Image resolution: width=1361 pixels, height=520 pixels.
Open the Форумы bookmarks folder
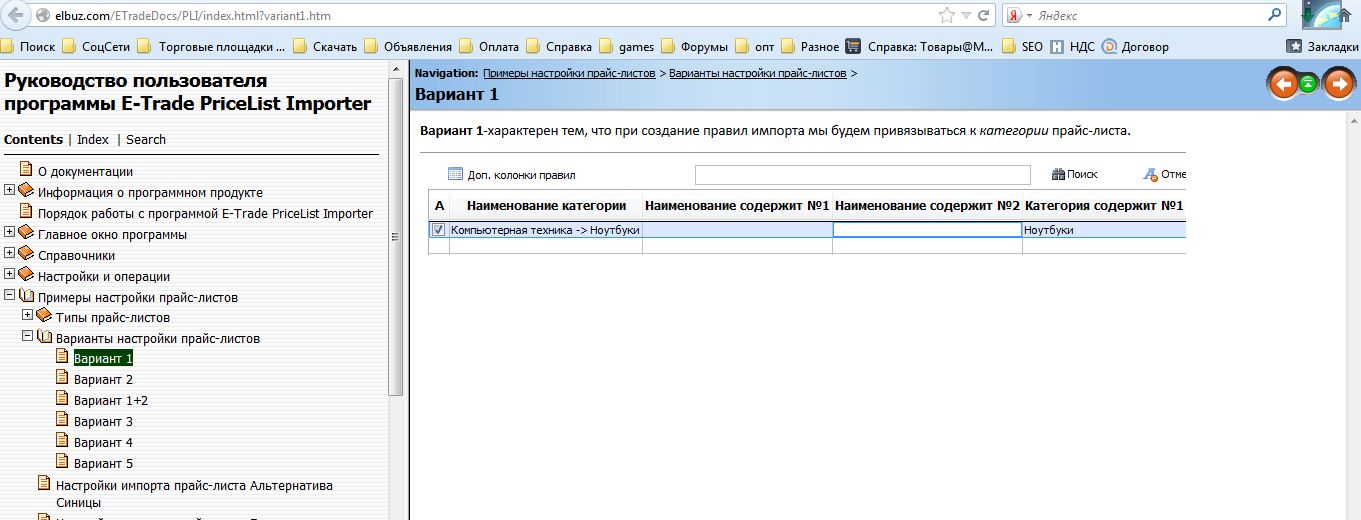[695, 46]
